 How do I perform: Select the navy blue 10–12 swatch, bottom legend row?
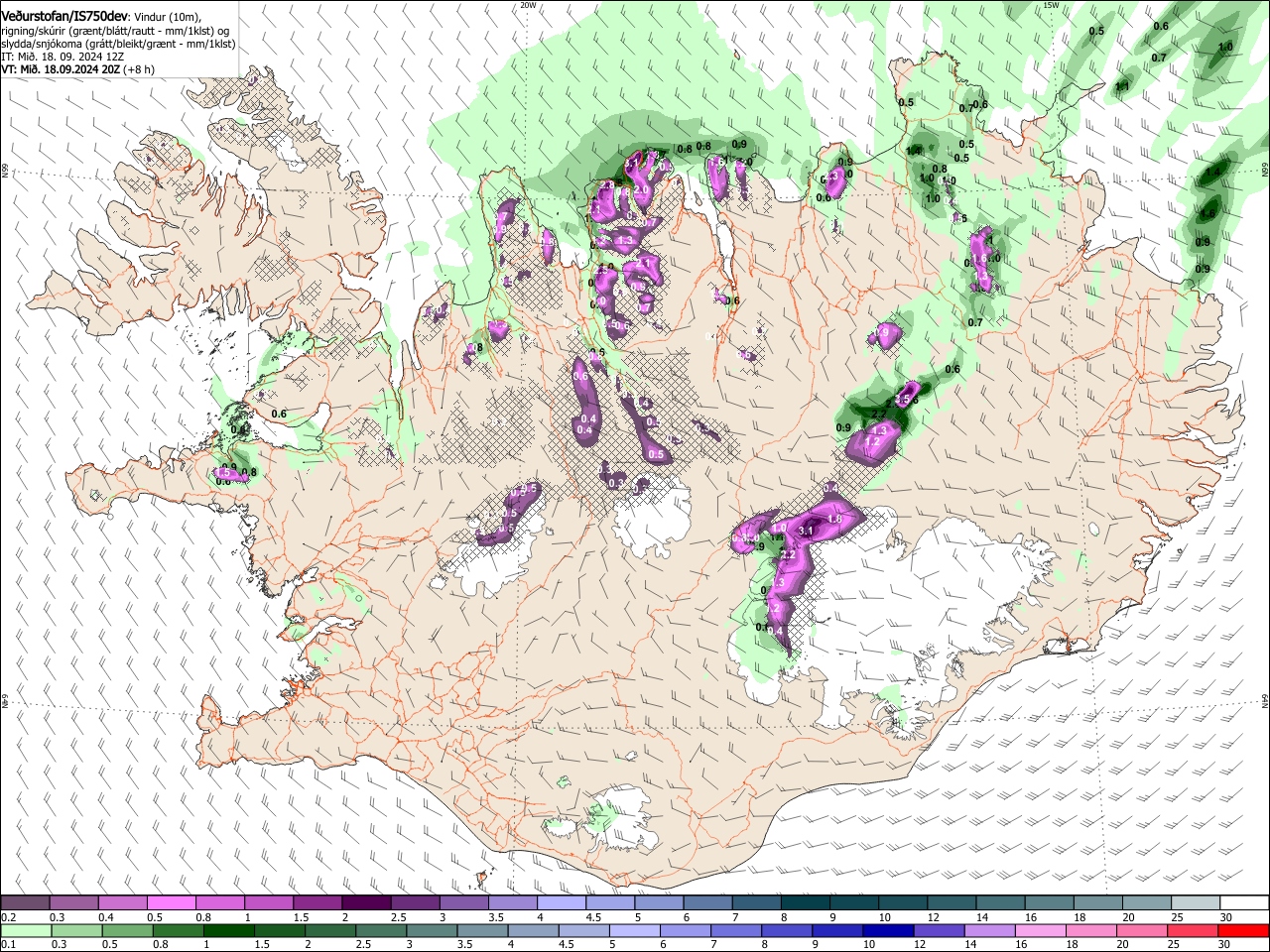887,931
